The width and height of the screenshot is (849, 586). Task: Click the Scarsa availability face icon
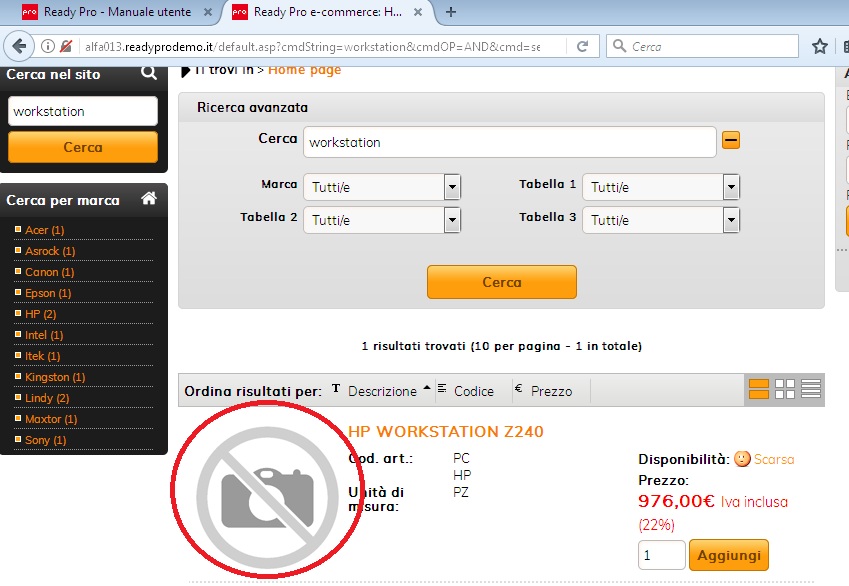(742, 459)
